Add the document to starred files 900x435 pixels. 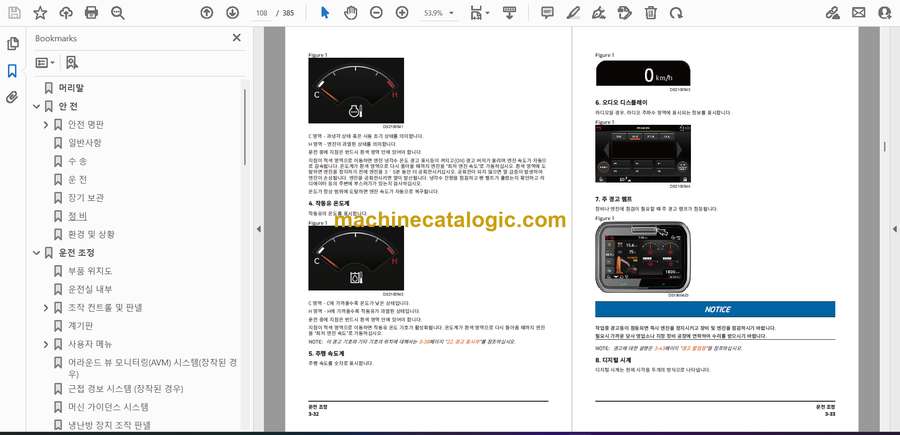coord(40,13)
